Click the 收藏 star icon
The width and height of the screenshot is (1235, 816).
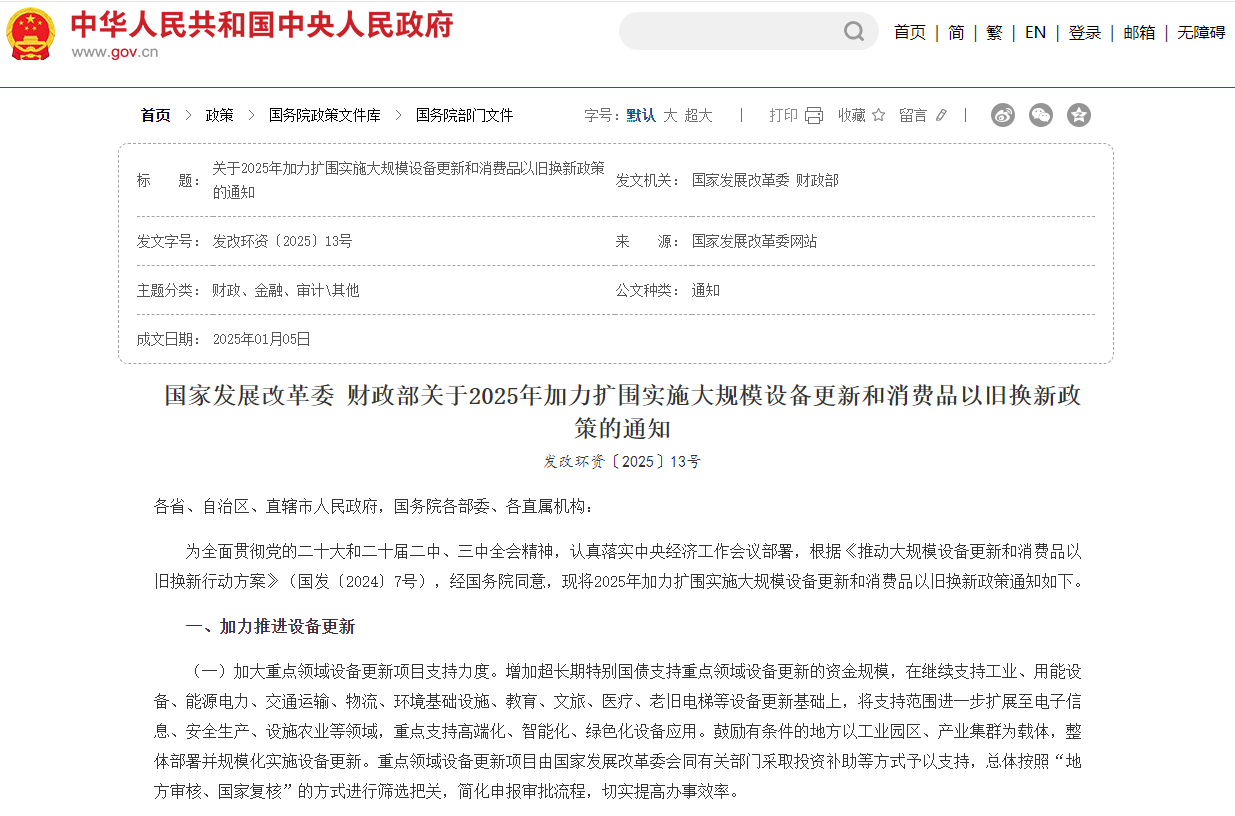point(878,116)
